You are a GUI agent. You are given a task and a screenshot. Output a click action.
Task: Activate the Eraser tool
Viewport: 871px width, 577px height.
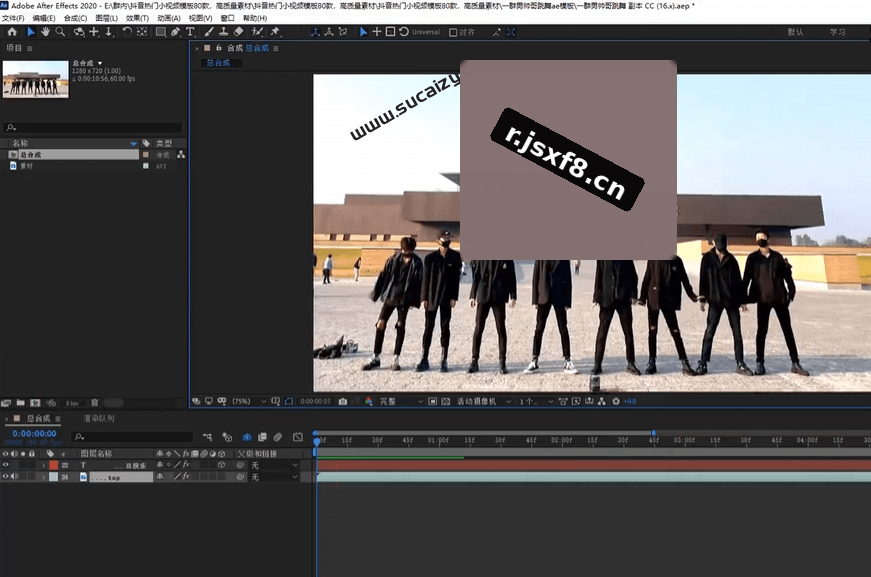(238, 32)
